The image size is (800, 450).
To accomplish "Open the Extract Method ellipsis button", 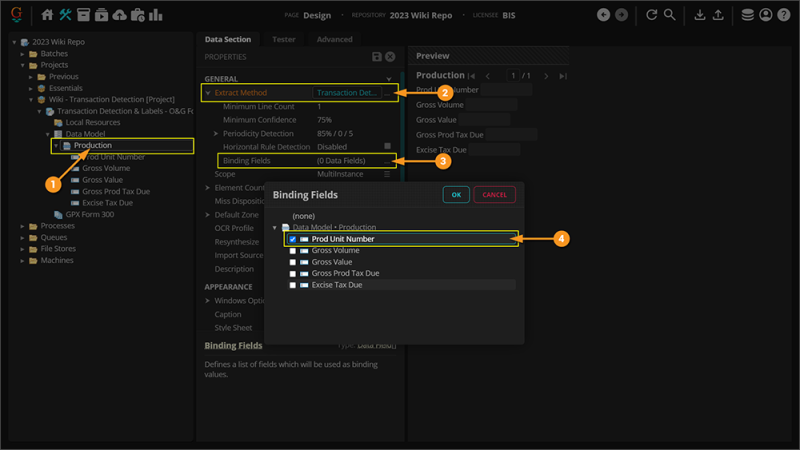I will (x=387, y=93).
